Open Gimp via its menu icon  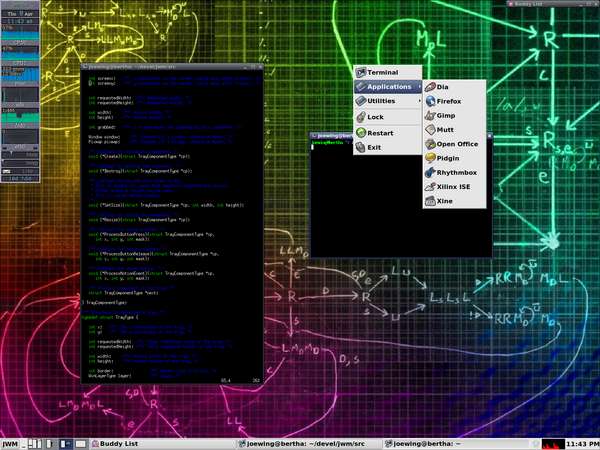coord(429,116)
